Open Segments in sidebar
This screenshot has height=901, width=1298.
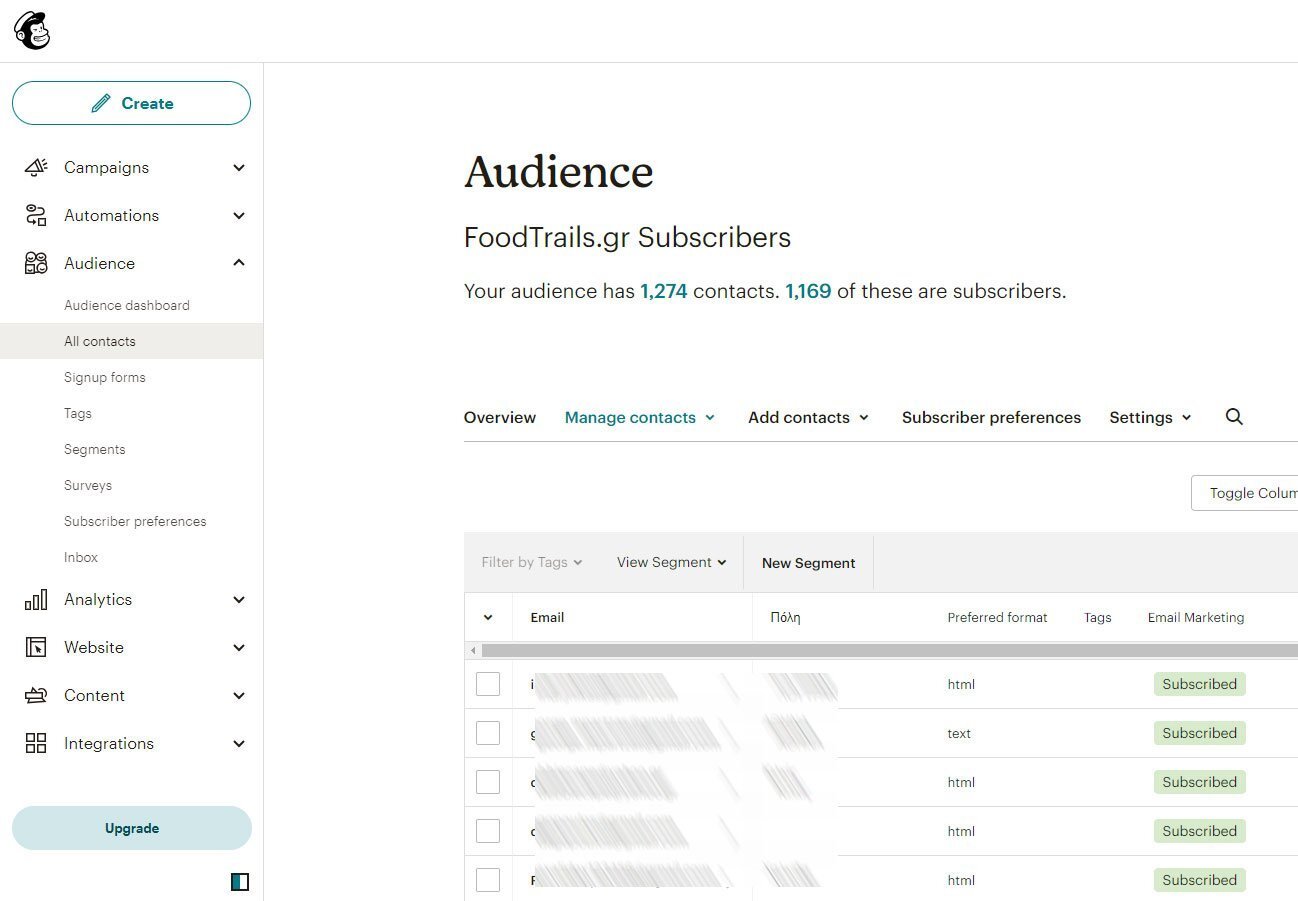(x=95, y=449)
